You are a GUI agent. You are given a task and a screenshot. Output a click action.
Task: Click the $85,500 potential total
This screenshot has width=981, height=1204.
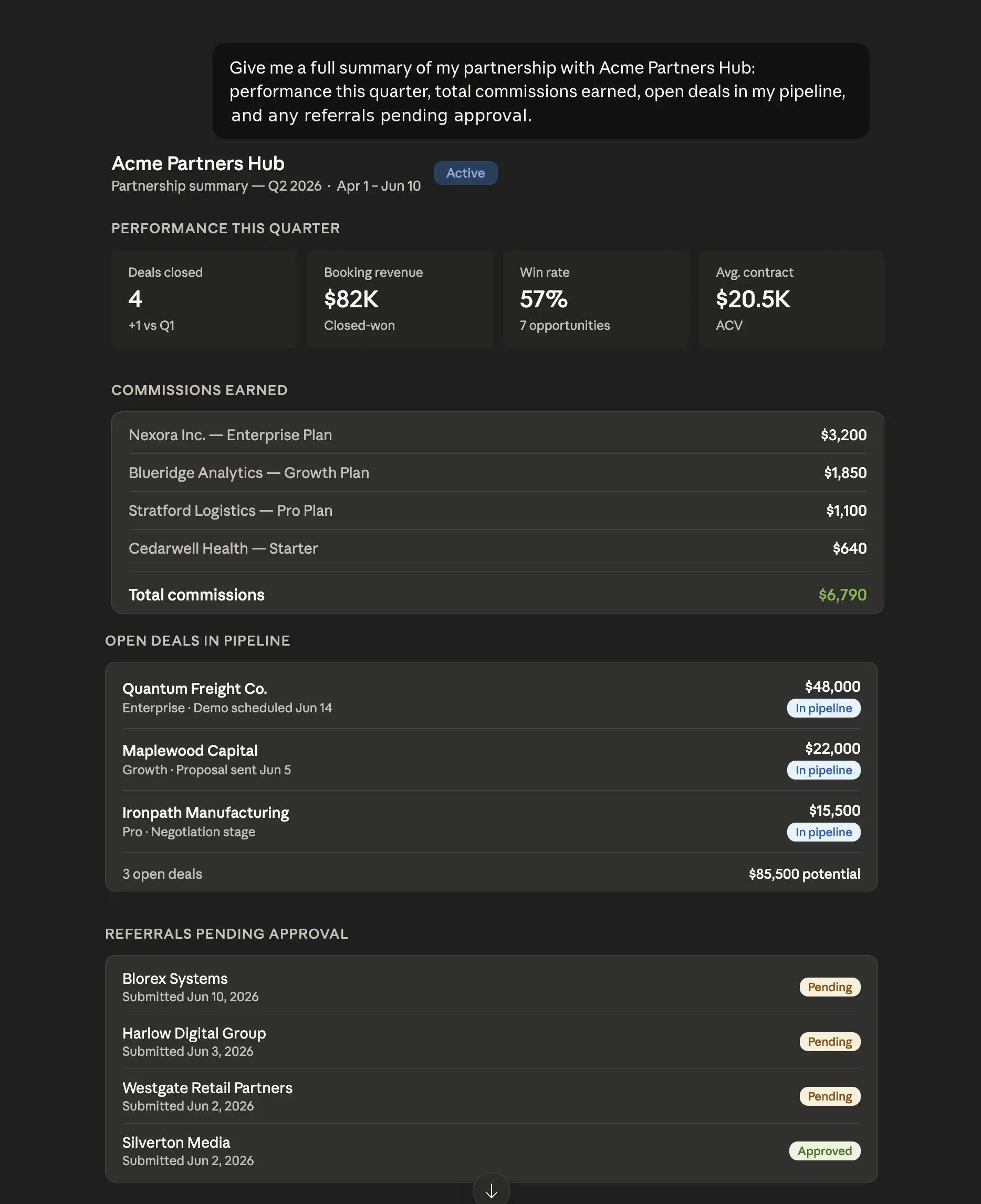[x=804, y=874]
